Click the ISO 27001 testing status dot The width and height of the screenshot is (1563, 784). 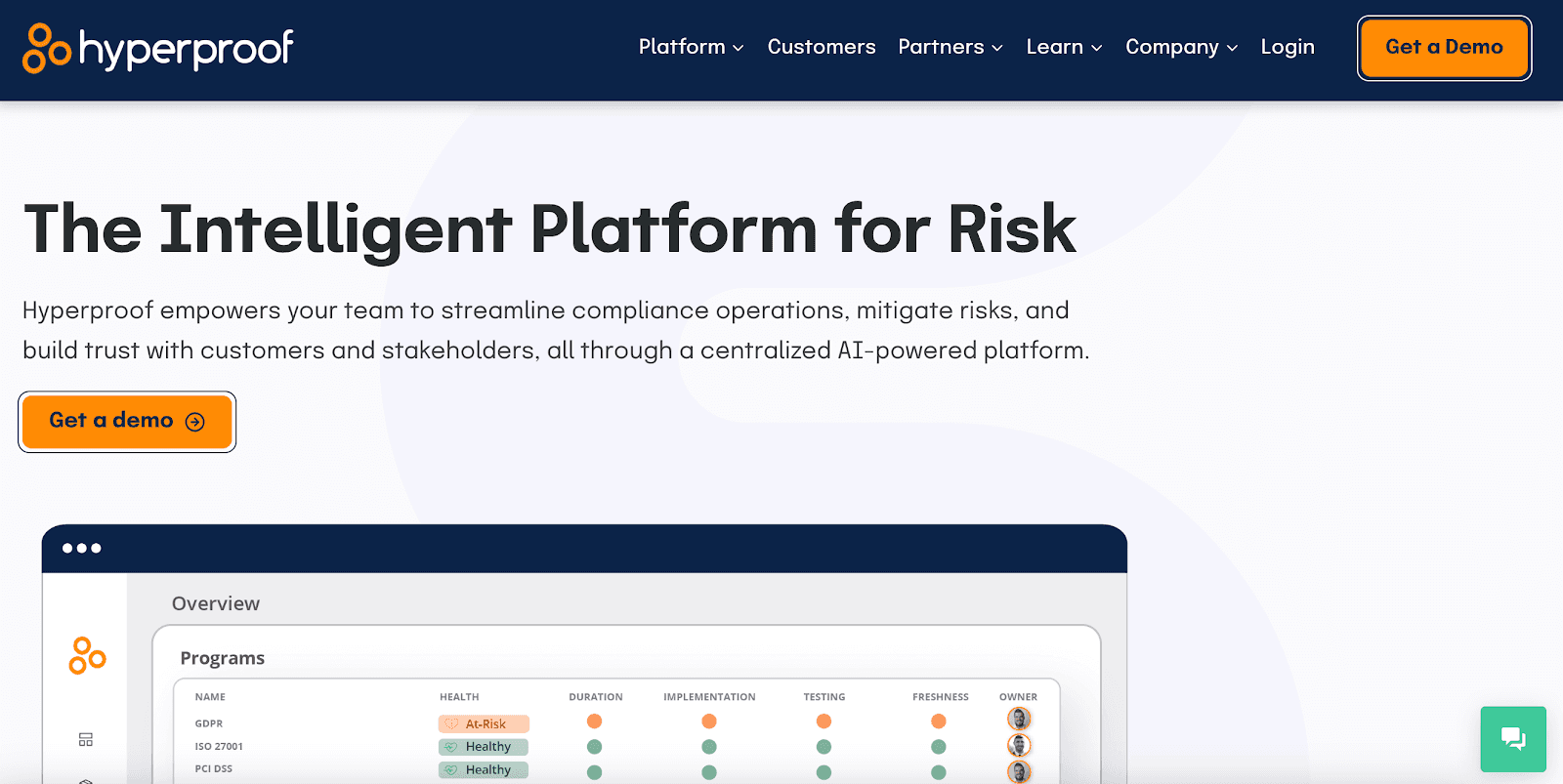pos(824,747)
